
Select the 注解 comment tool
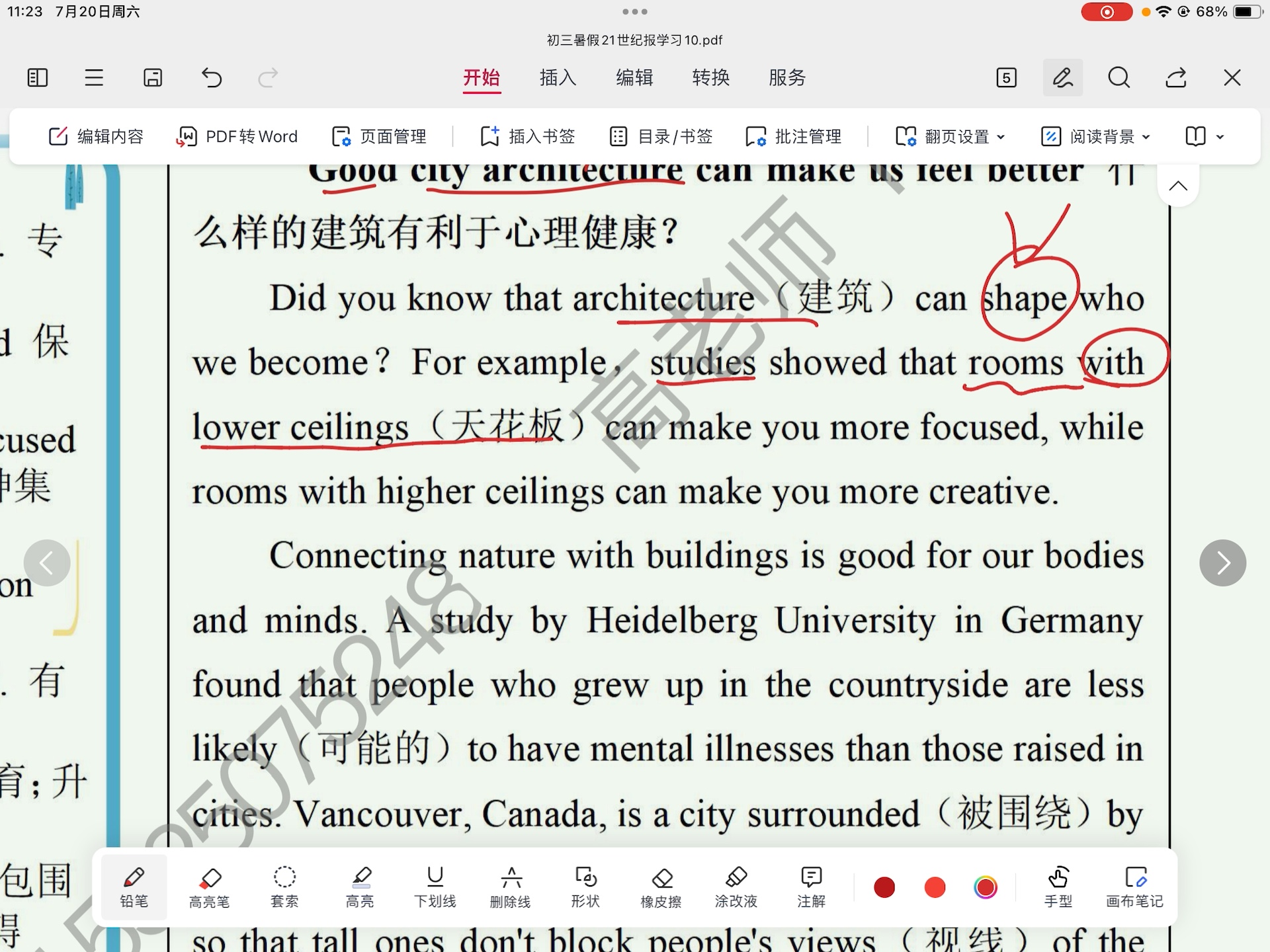click(811, 887)
